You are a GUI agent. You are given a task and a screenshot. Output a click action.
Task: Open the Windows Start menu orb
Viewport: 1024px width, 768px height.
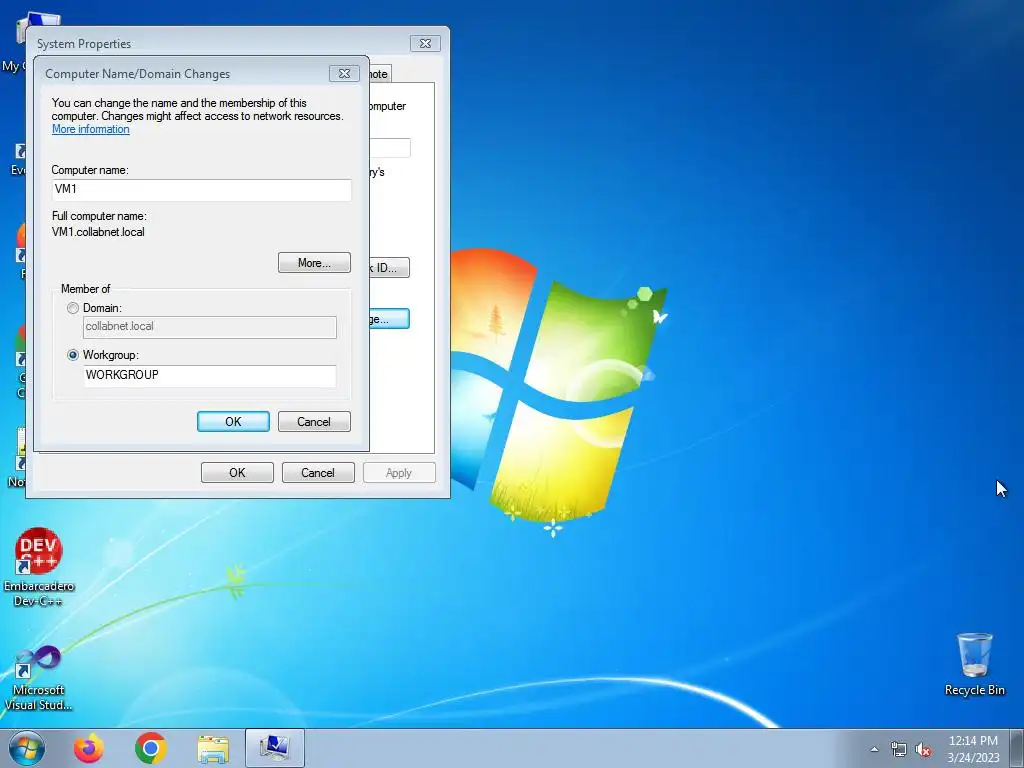click(27, 748)
